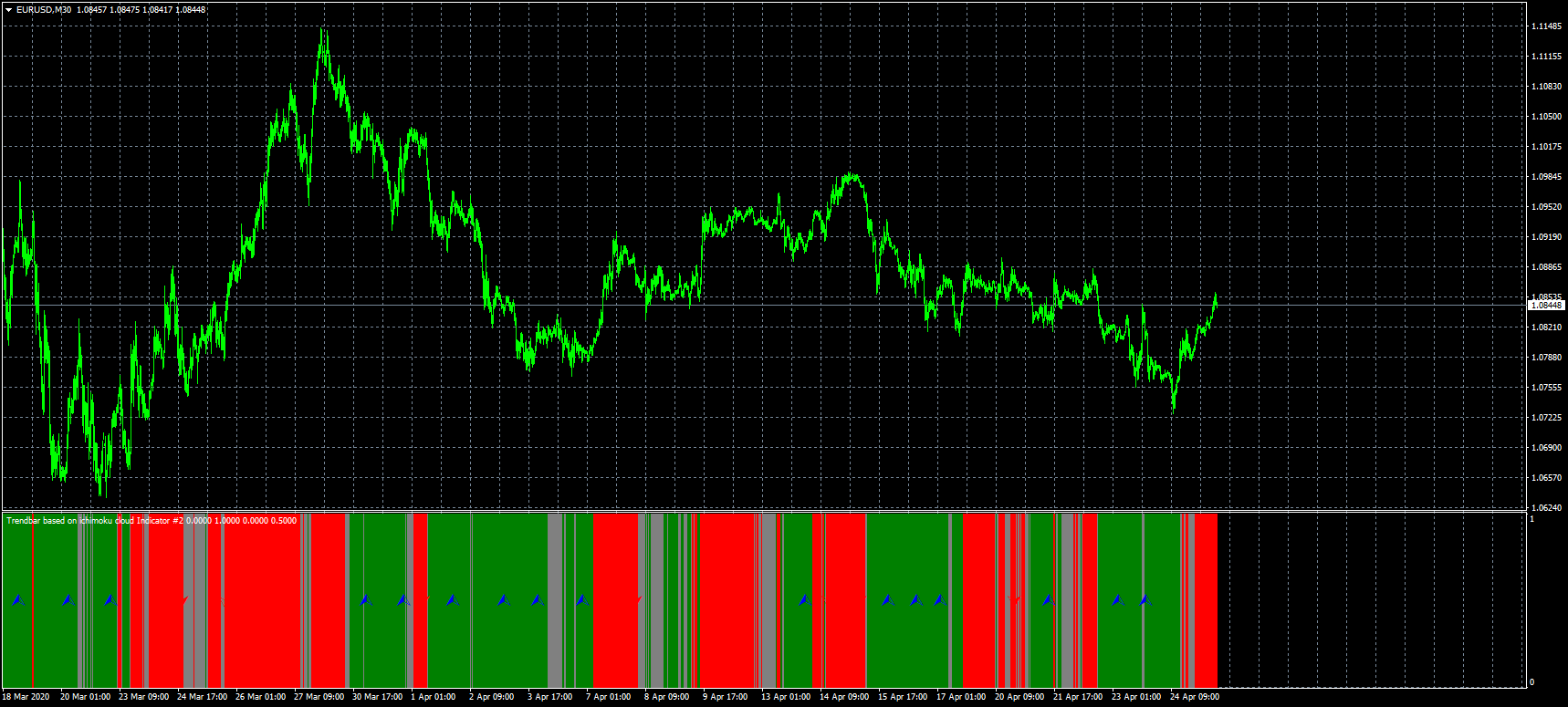Click the 1.08210 price axis label
This screenshot has width=1568, height=707.
1546,328
